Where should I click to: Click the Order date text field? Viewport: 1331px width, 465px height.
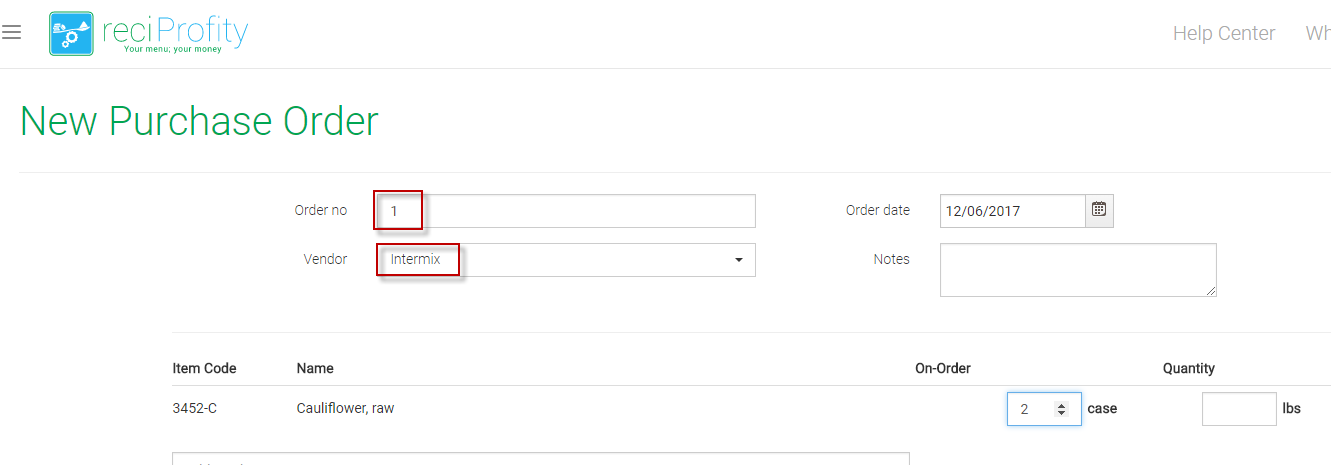(1011, 211)
